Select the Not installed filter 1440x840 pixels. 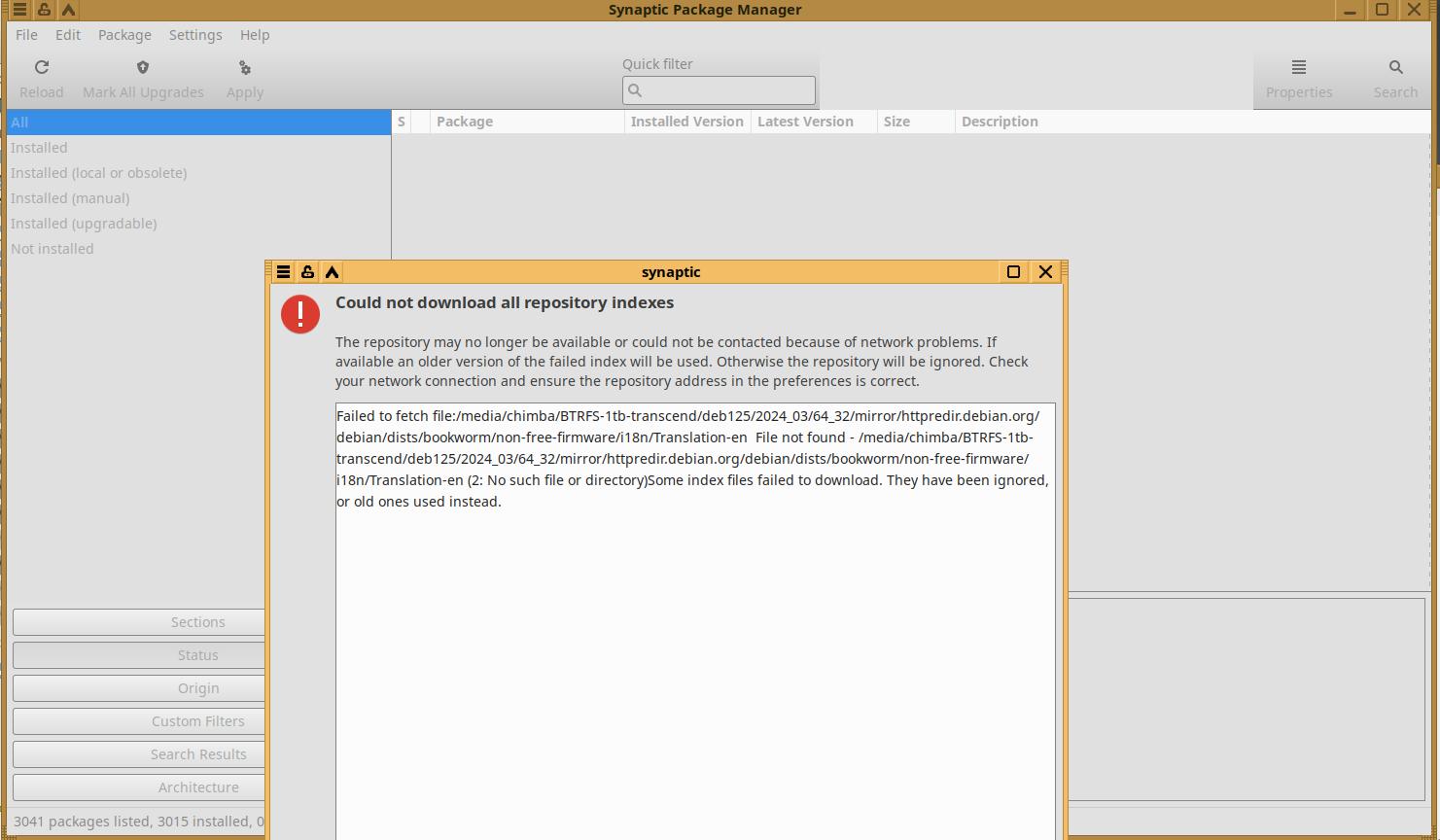(198, 249)
